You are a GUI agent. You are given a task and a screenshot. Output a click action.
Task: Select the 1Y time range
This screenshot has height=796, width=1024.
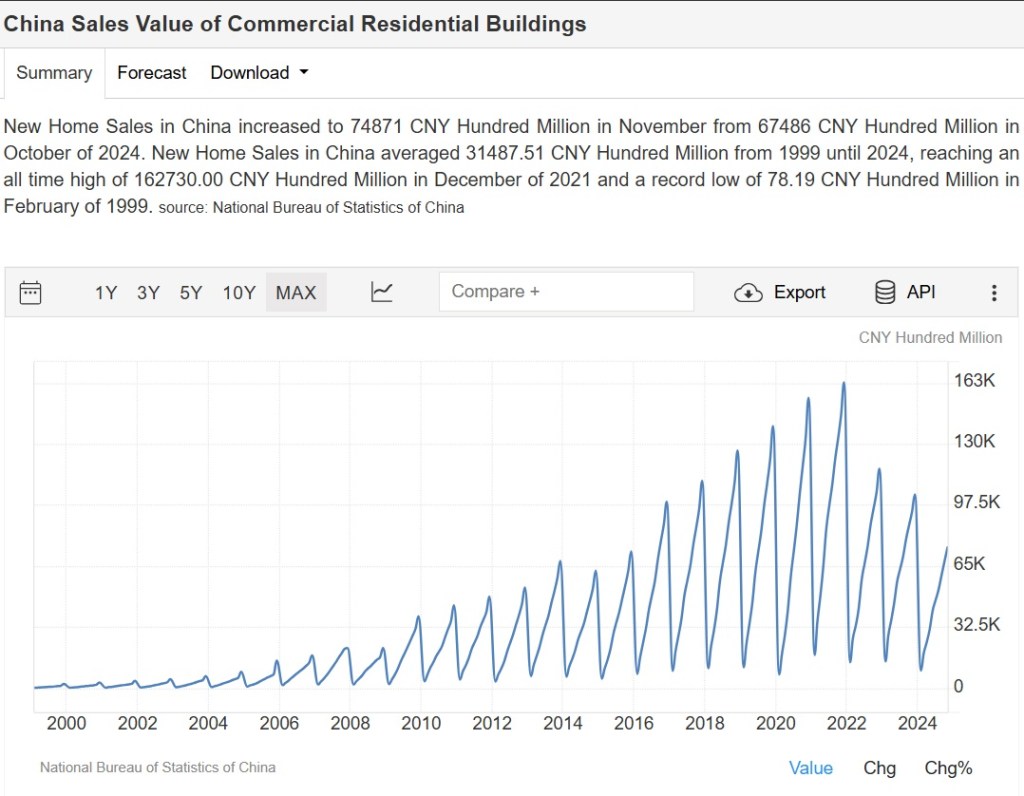click(106, 293)
